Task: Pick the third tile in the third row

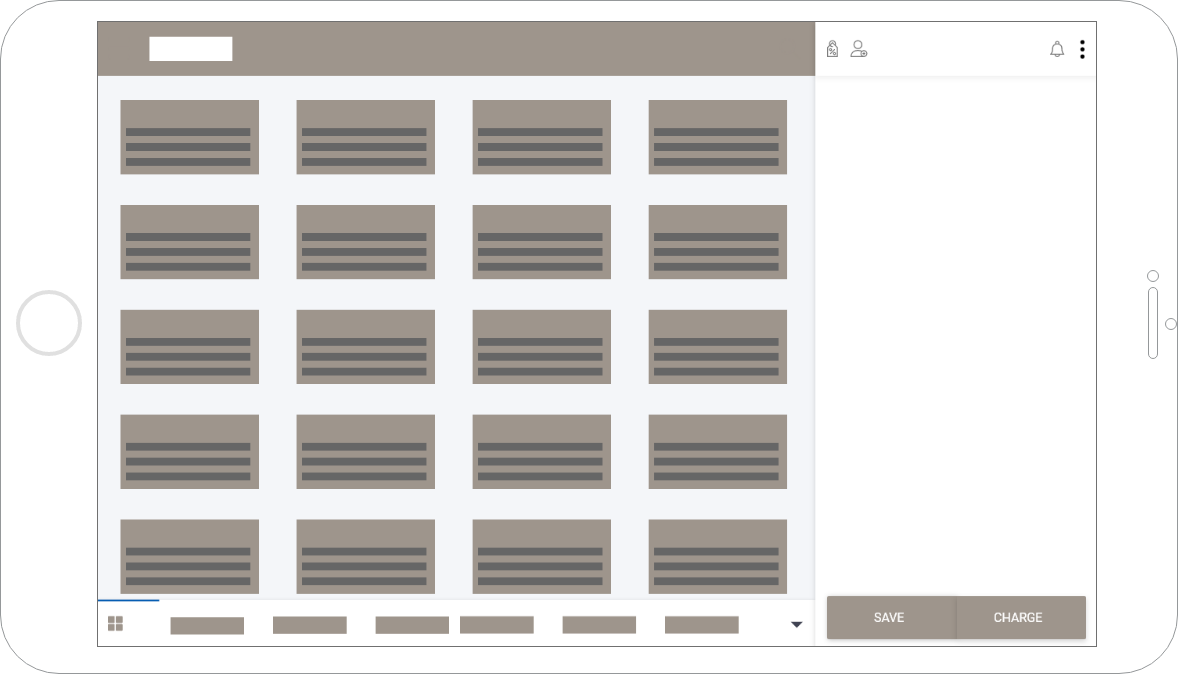Action: [542, 347]
